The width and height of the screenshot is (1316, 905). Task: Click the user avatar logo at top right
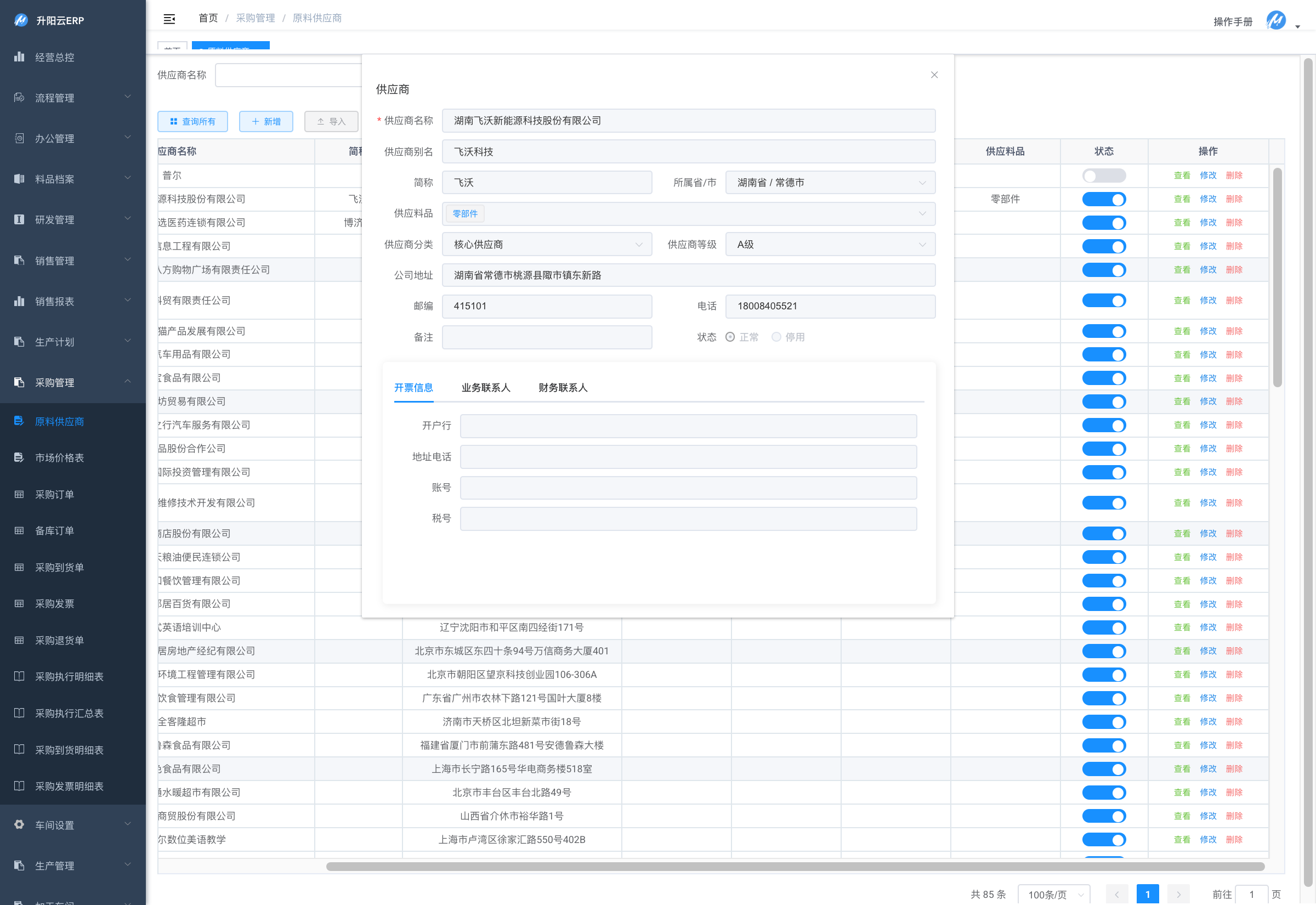tap(1276, 20)
